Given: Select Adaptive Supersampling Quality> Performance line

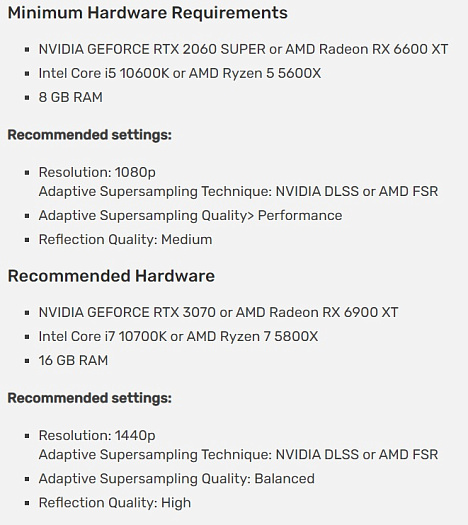Looking at the screenshot, I should (190, 216).
